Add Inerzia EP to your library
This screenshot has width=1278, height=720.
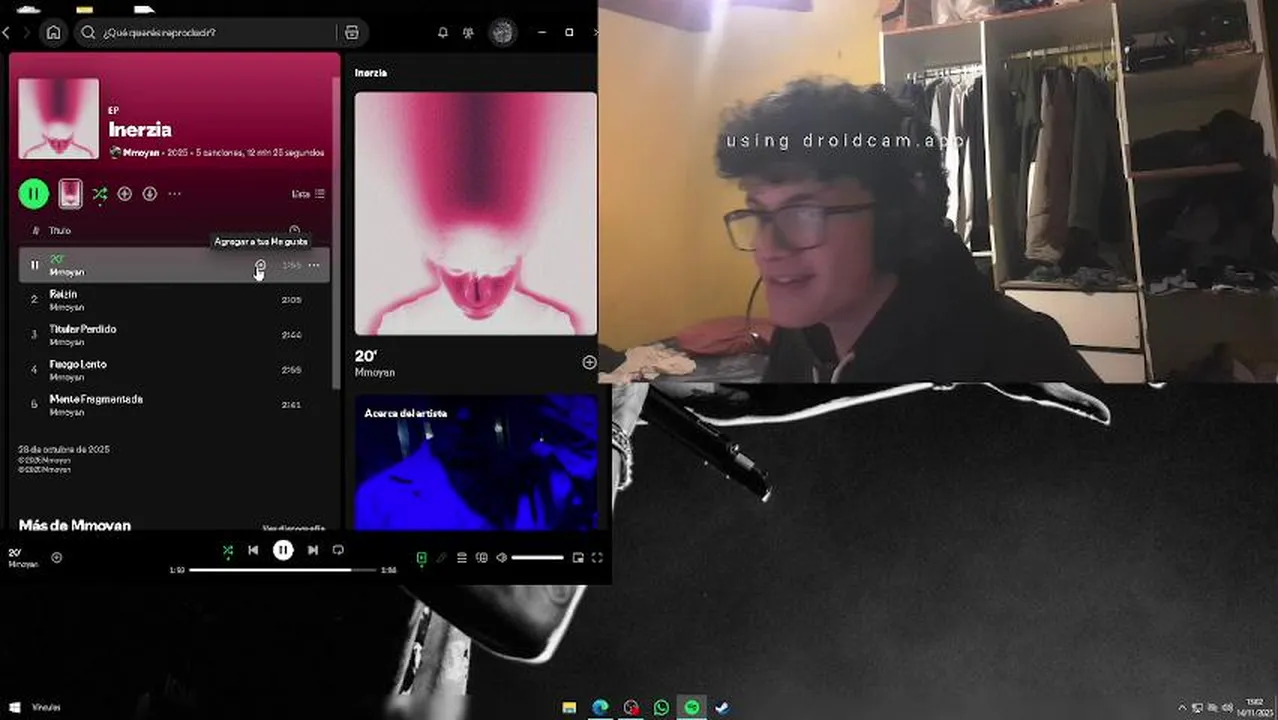pos(124,194)
